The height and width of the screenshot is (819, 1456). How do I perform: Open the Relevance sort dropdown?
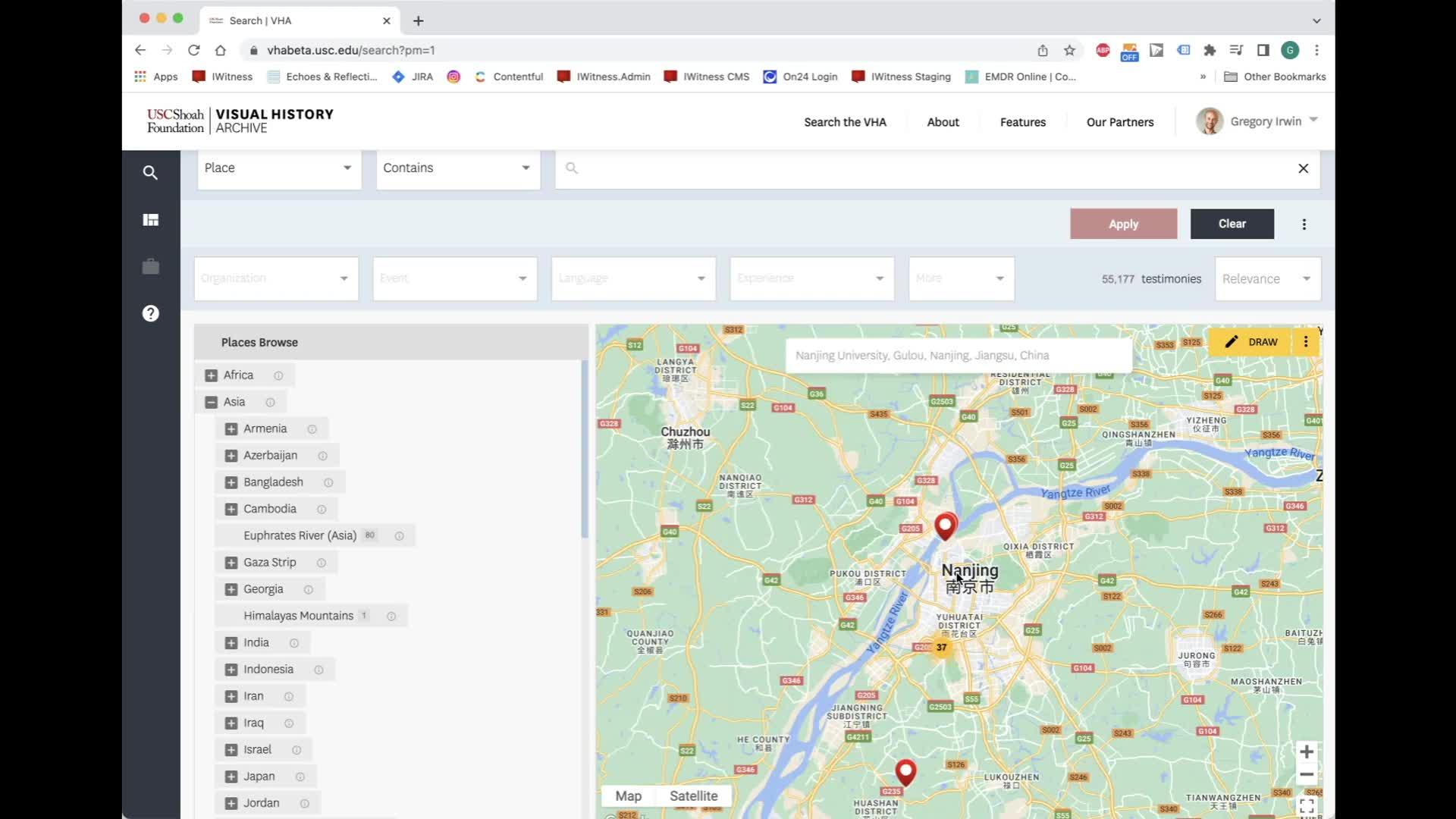pos(1266,279)
